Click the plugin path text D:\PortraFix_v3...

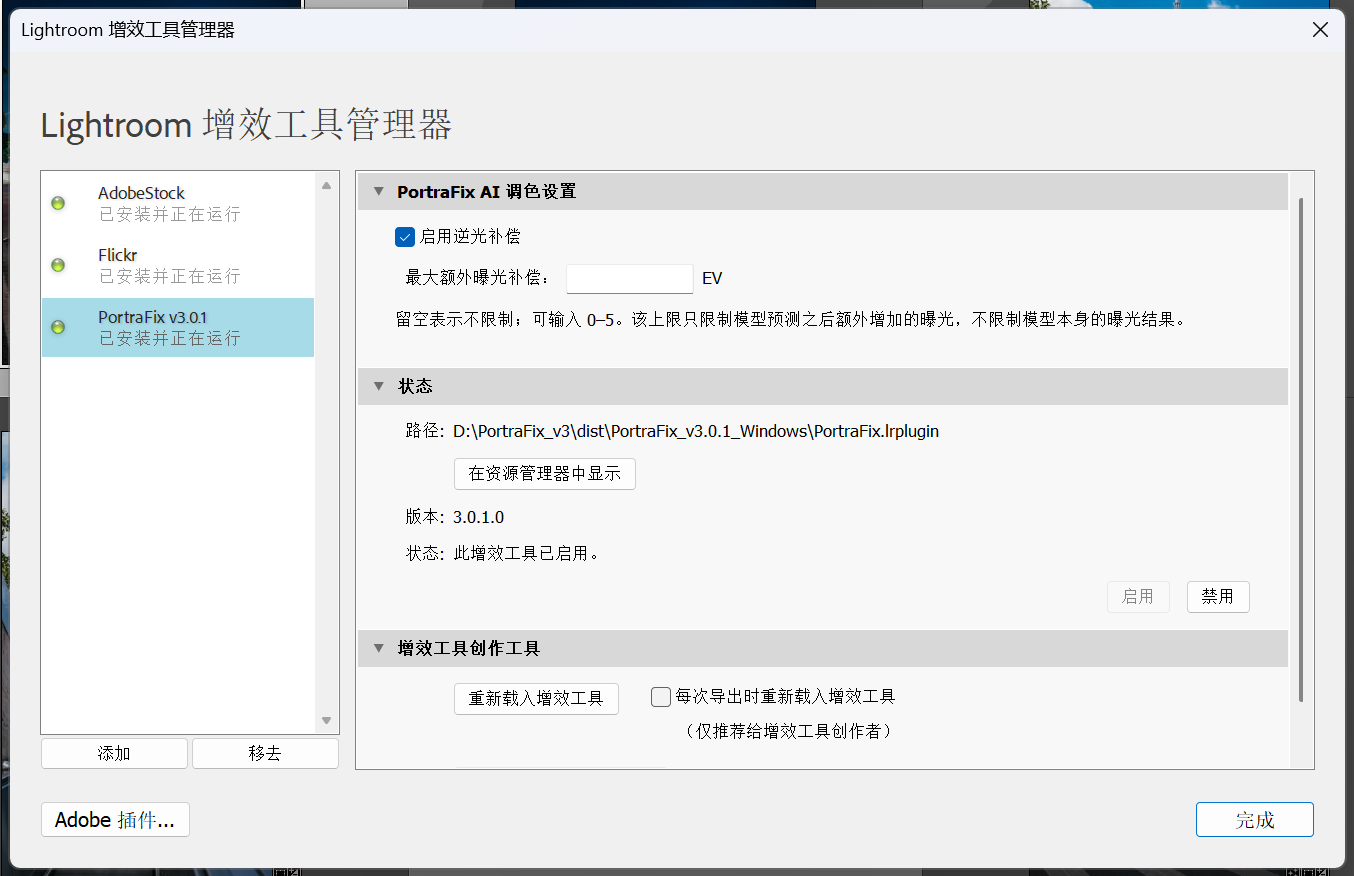[x=696, y=432]
